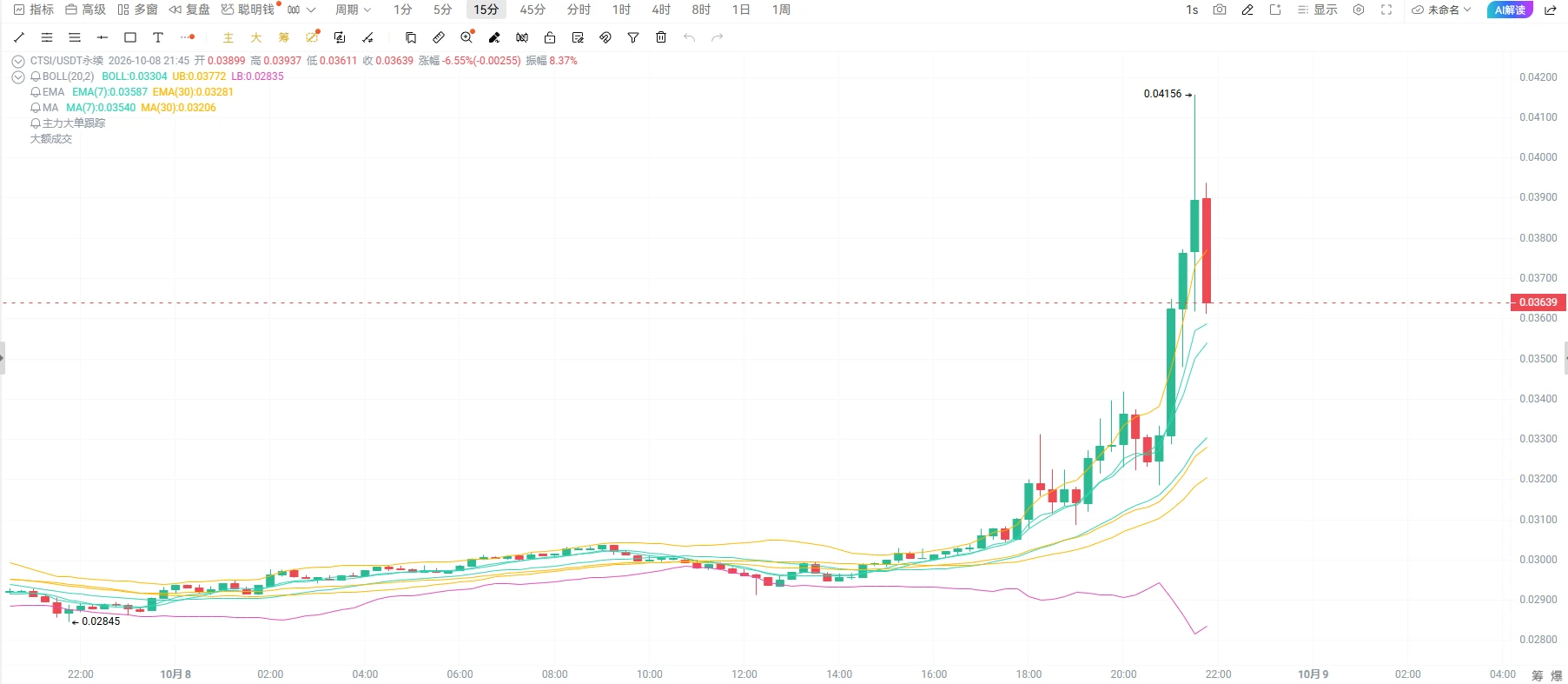
Task: Expand the 周期 period dropdown
Action: click(x=353, y=10)
